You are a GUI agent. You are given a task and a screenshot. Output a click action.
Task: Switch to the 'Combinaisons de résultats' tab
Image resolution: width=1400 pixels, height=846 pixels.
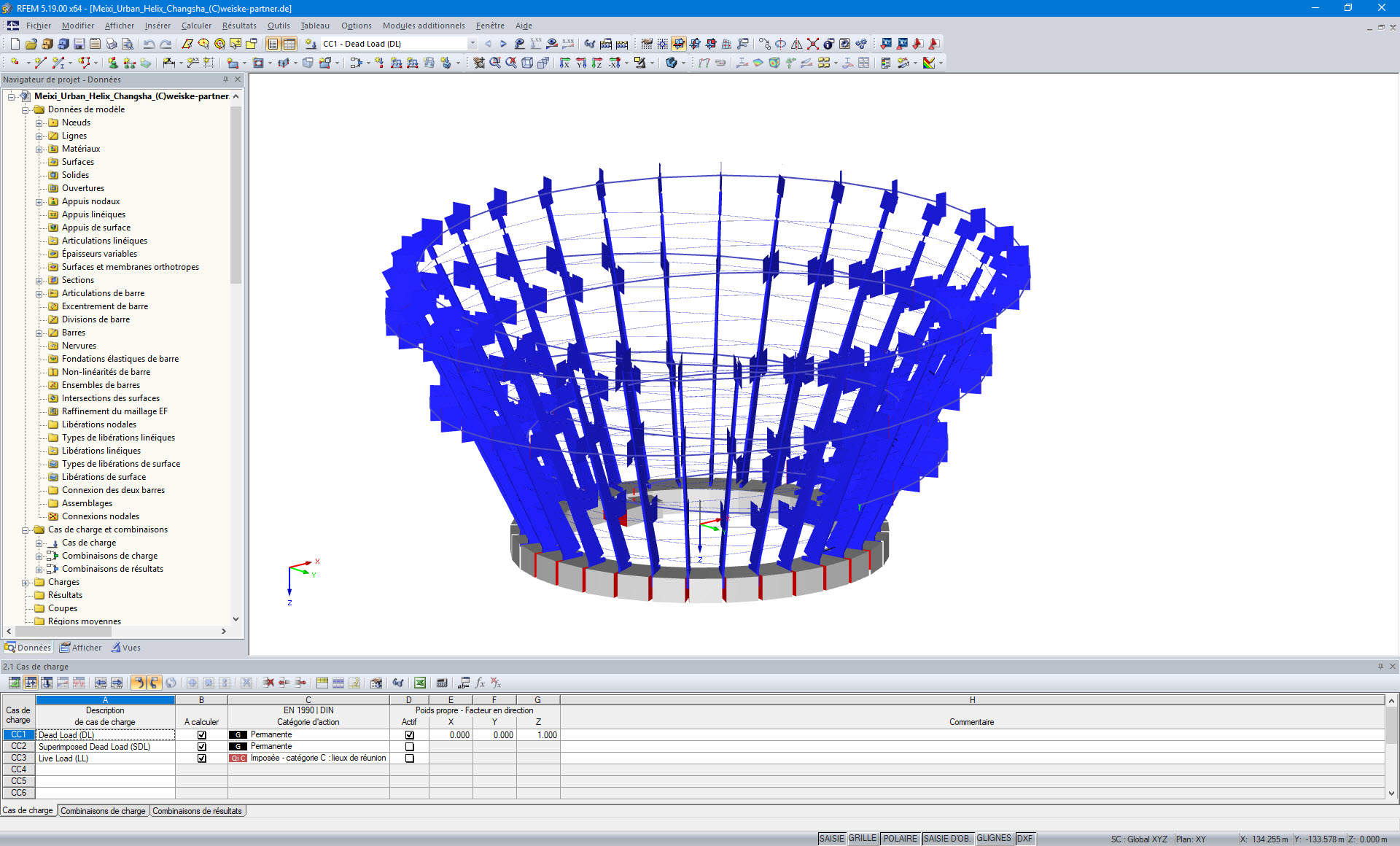tap(197, 811)
